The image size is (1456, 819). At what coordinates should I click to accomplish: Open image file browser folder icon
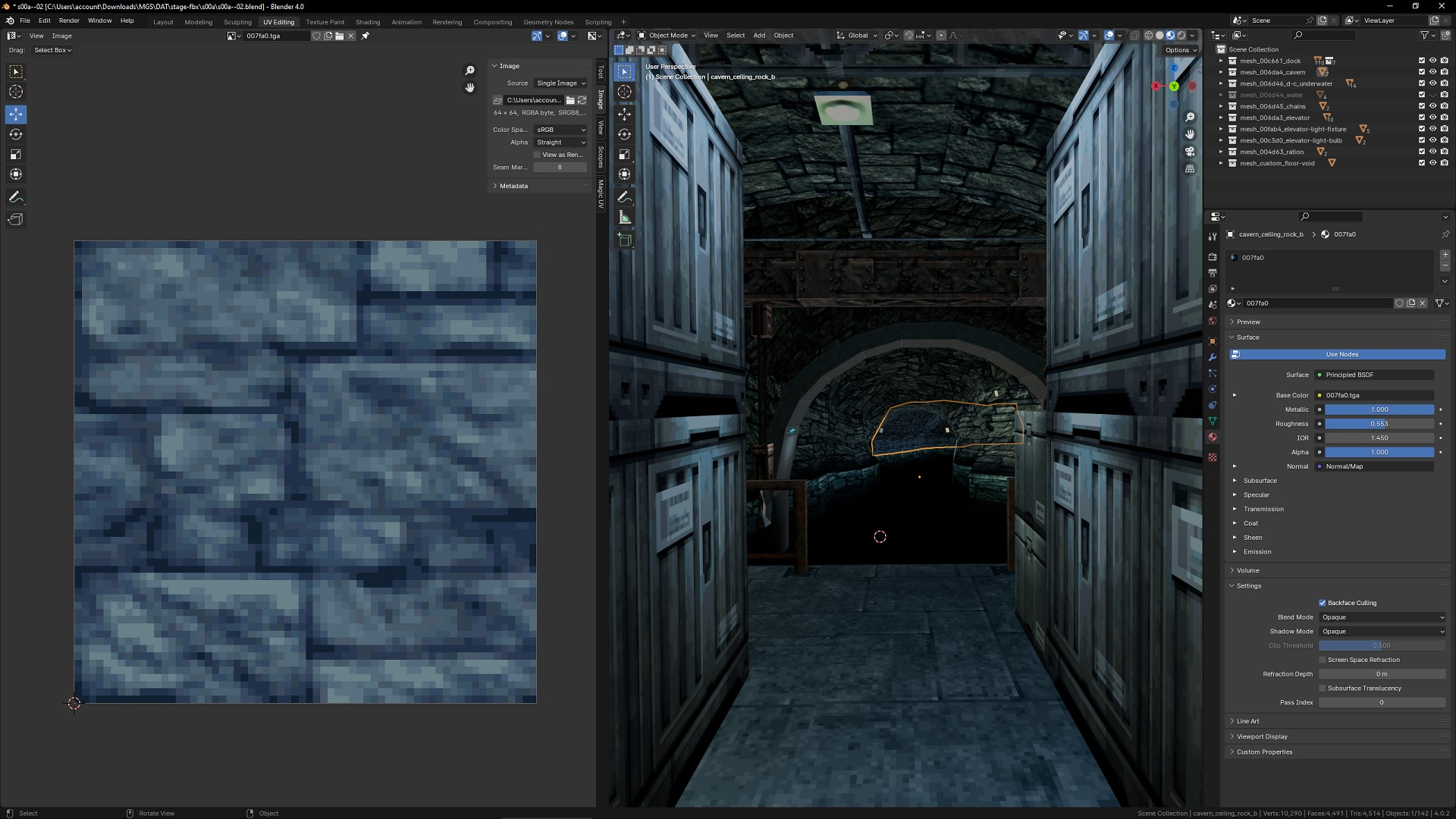coord(570,100)
